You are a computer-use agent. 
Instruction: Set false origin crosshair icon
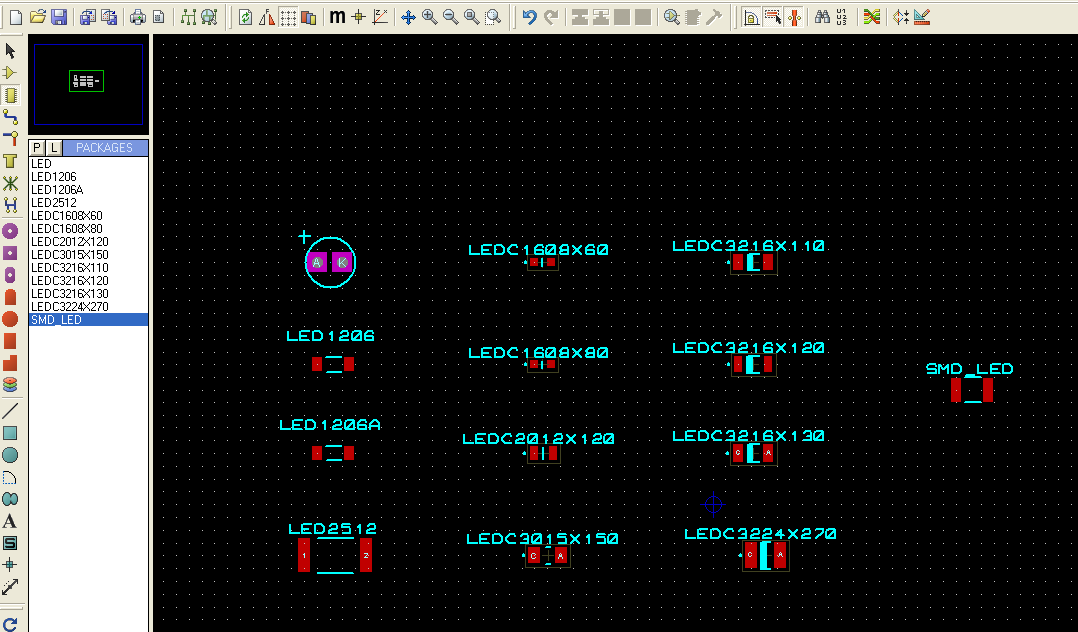click(x=358, y=17)
